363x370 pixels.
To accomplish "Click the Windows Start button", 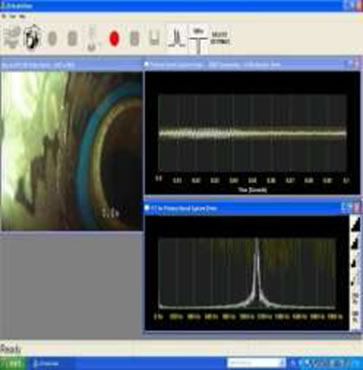I will (13, 363).
